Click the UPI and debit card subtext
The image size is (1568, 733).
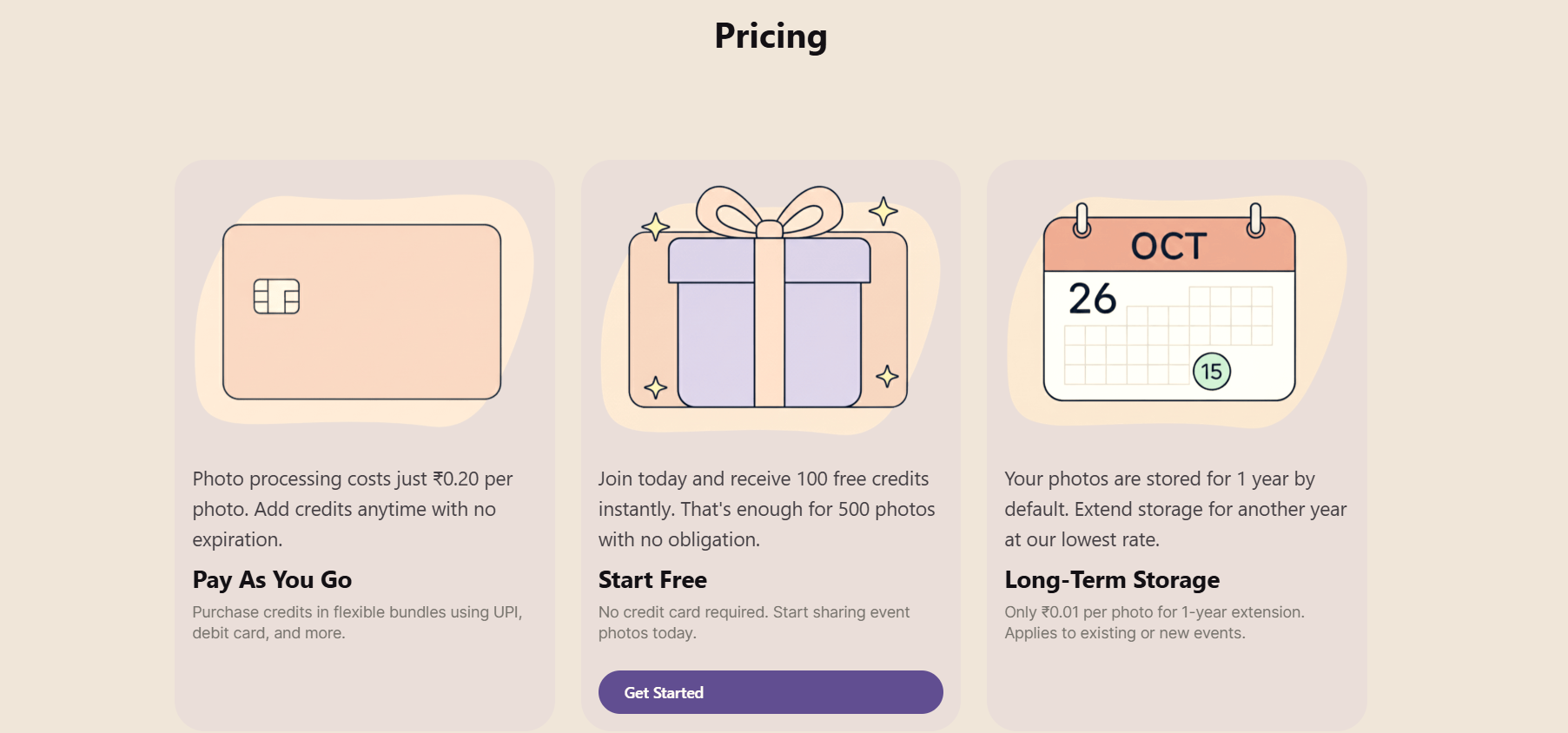click(356, 622)
